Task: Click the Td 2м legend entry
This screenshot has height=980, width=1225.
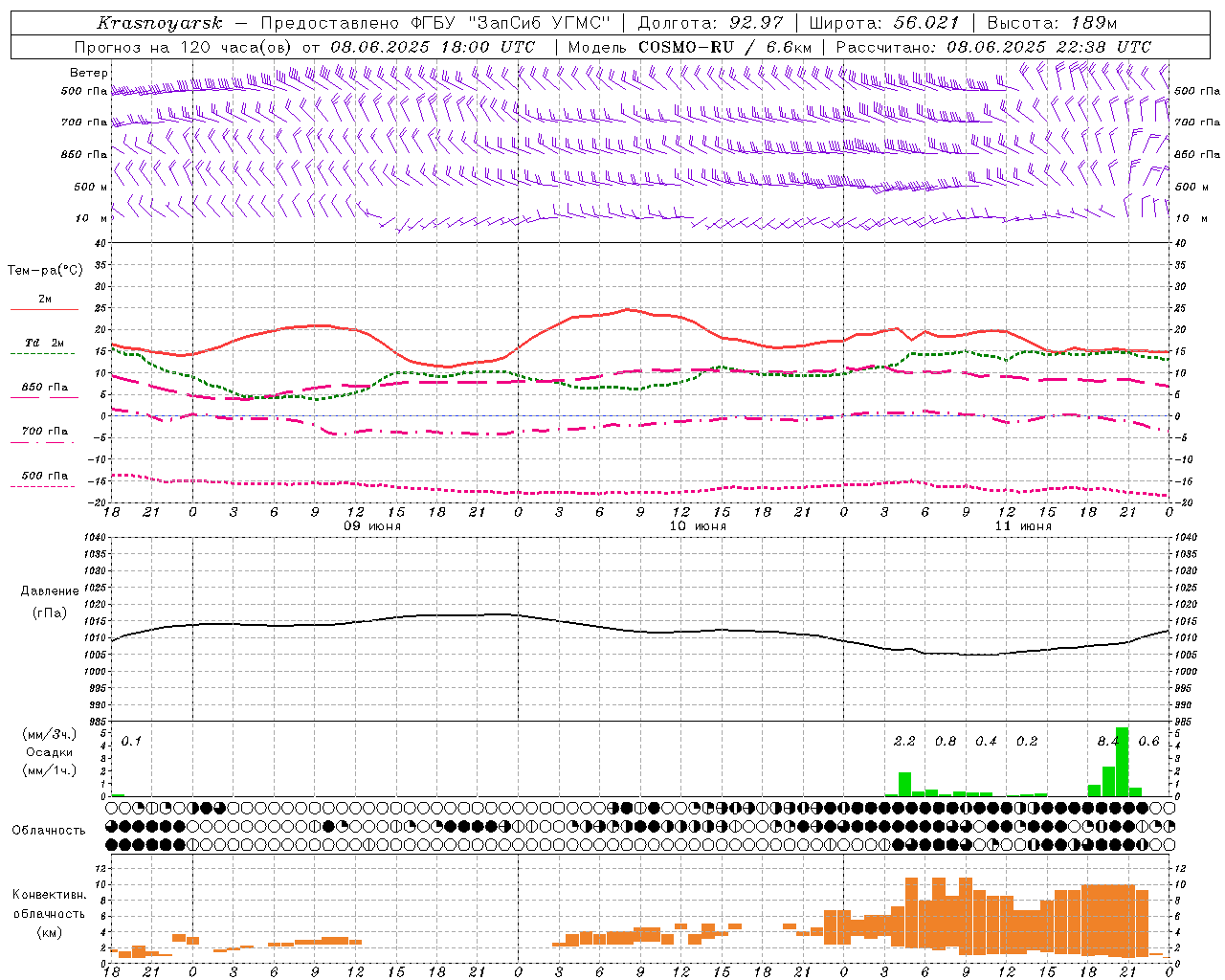Action: point(45,343)
